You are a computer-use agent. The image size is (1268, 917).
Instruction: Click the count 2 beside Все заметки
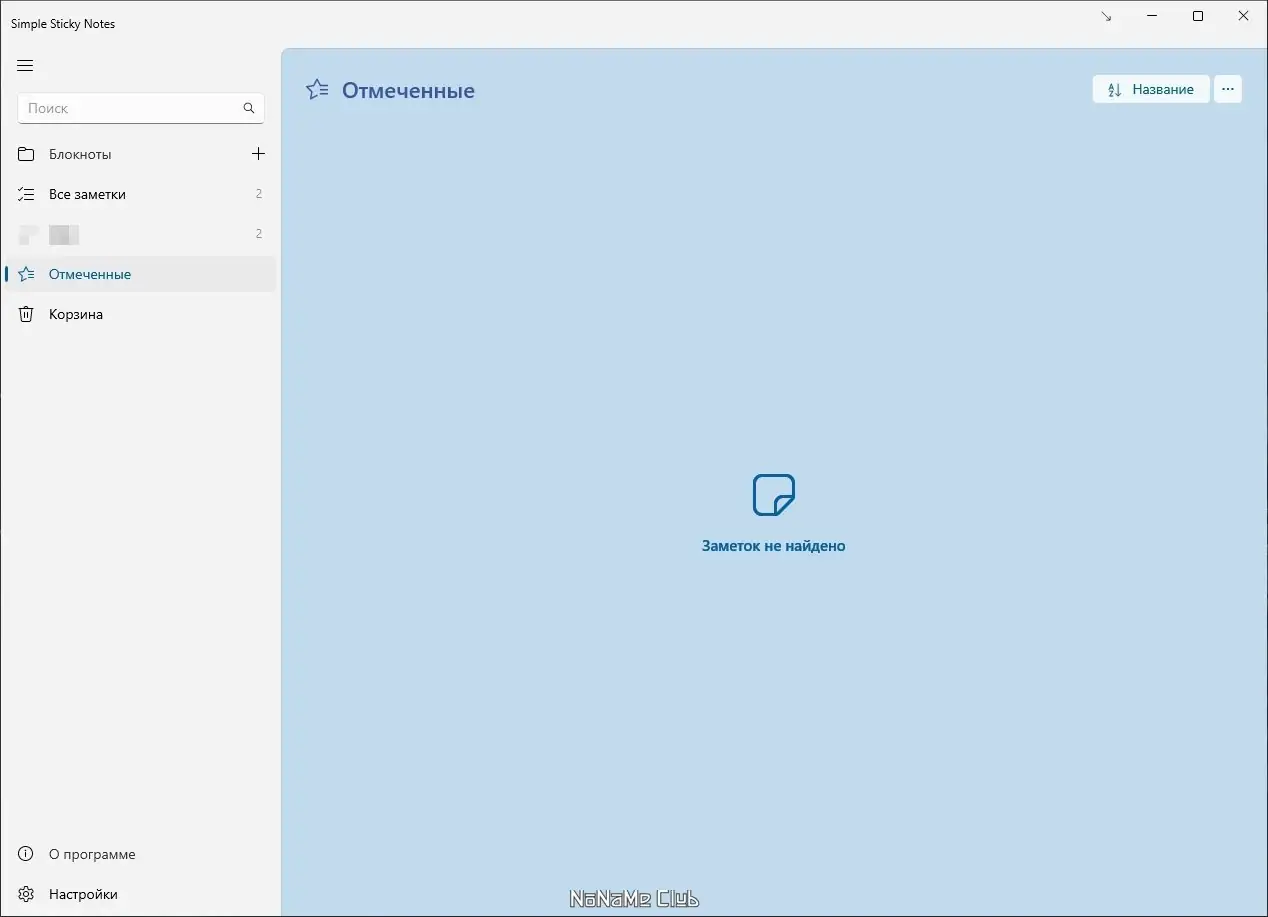click(259, 194)
